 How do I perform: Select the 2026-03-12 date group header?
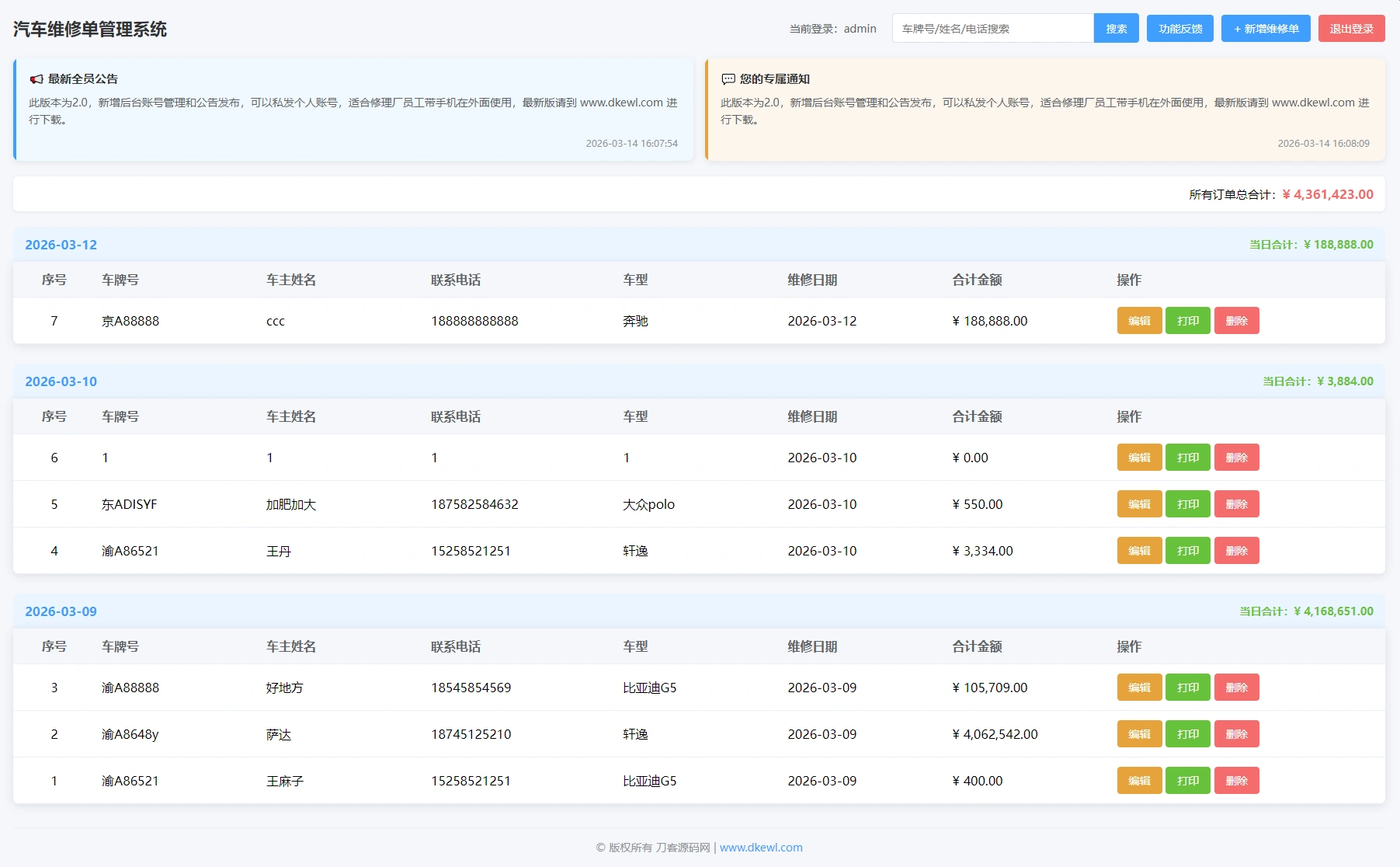(60, 244)
